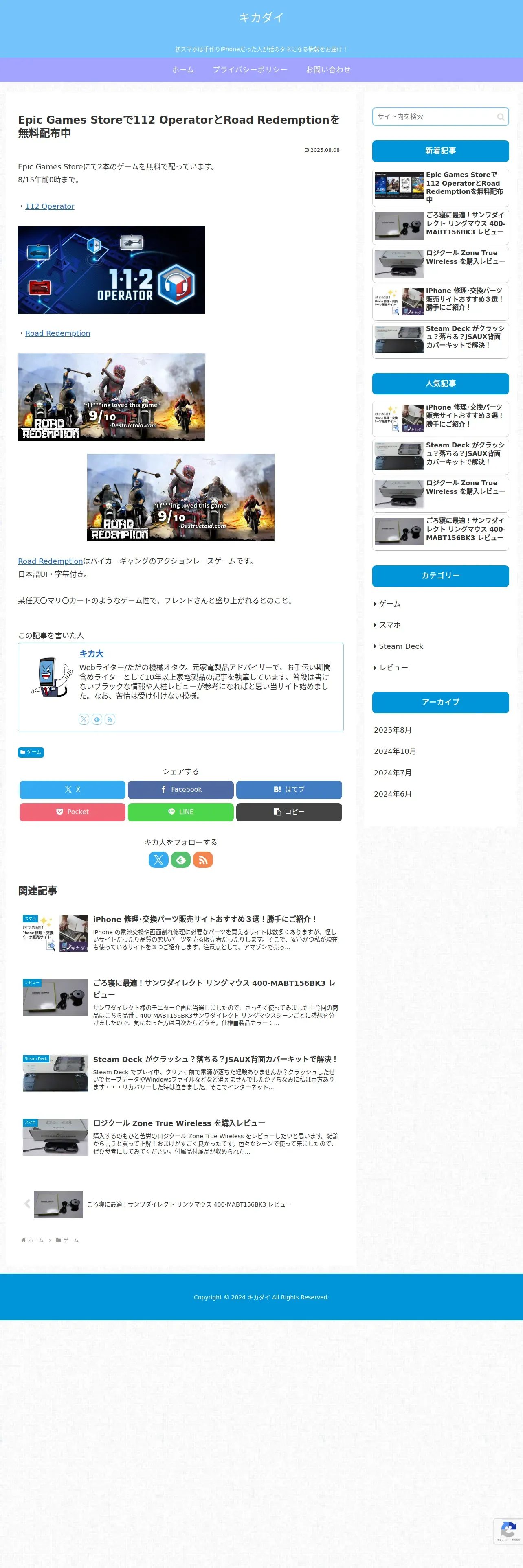Click the キカダイ site title
Screen dimensions: 523x1568
tap(261, 18)
